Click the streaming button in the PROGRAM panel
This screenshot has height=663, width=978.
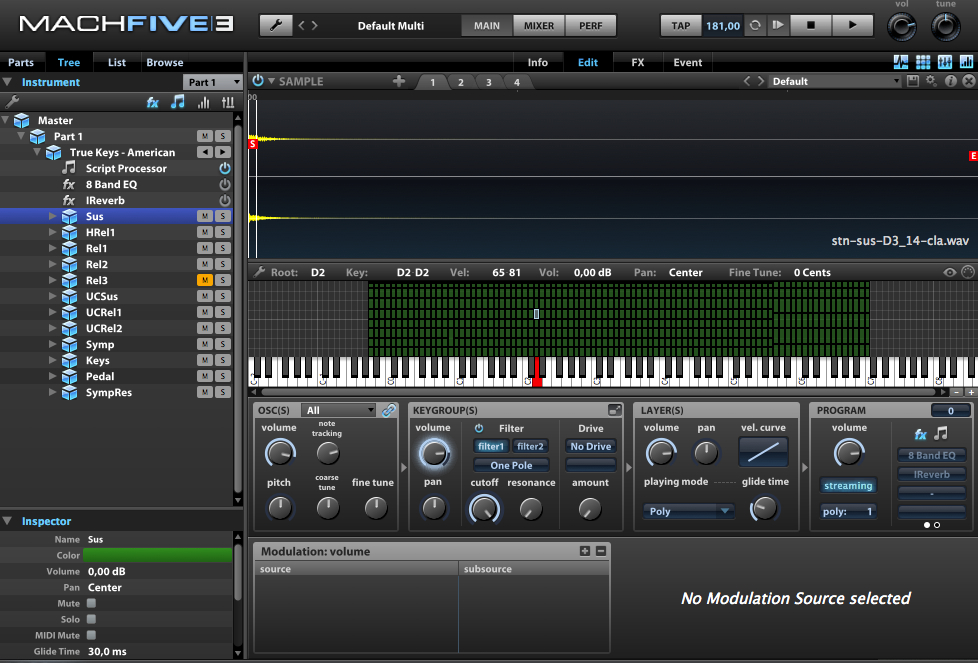(848, 486)
